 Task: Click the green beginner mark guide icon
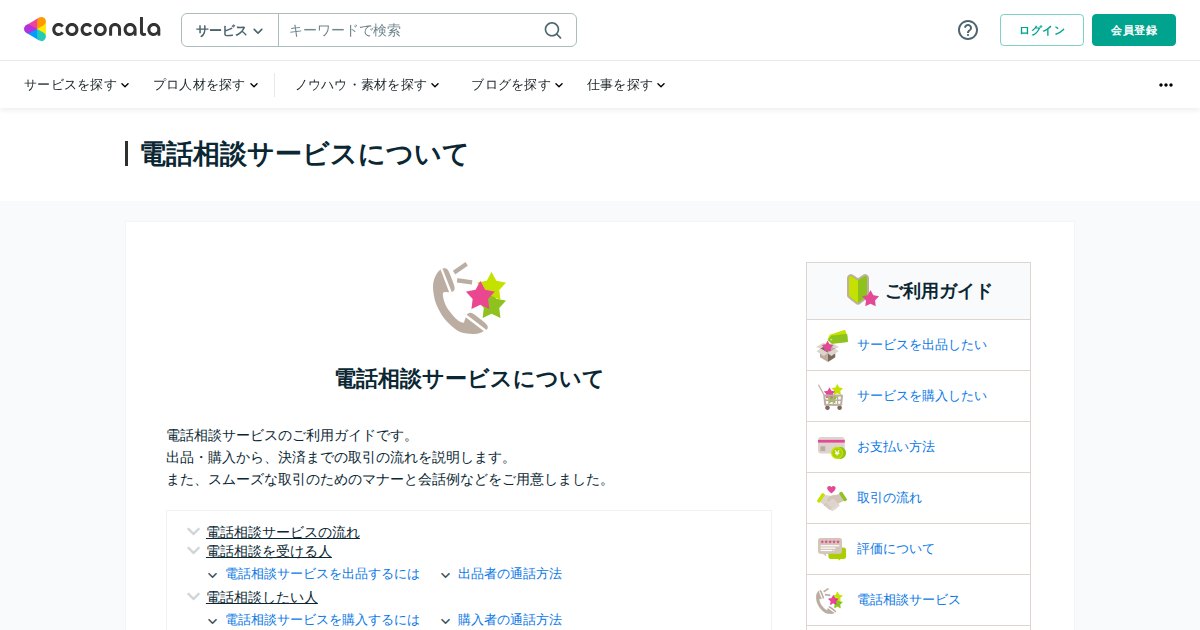pyautogui.click(x=862, y=290)
